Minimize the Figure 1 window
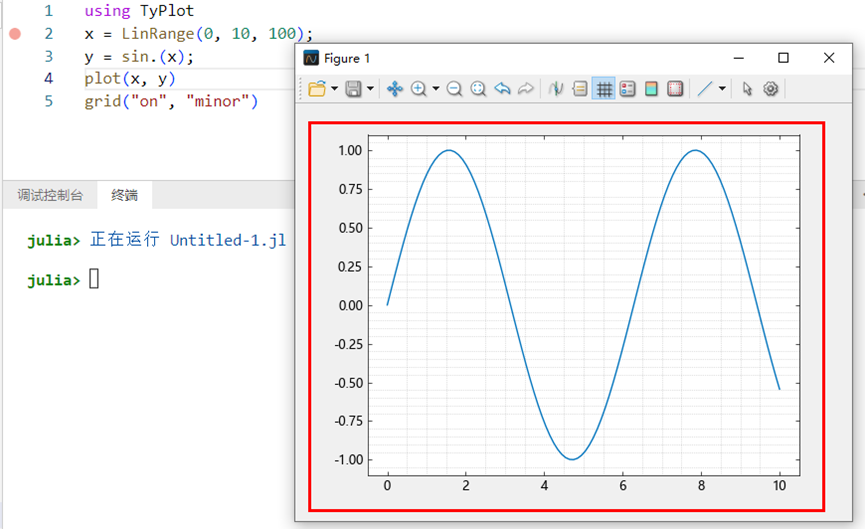The height and width of the screenshot is (529, 865). click(x=739, y=58)
